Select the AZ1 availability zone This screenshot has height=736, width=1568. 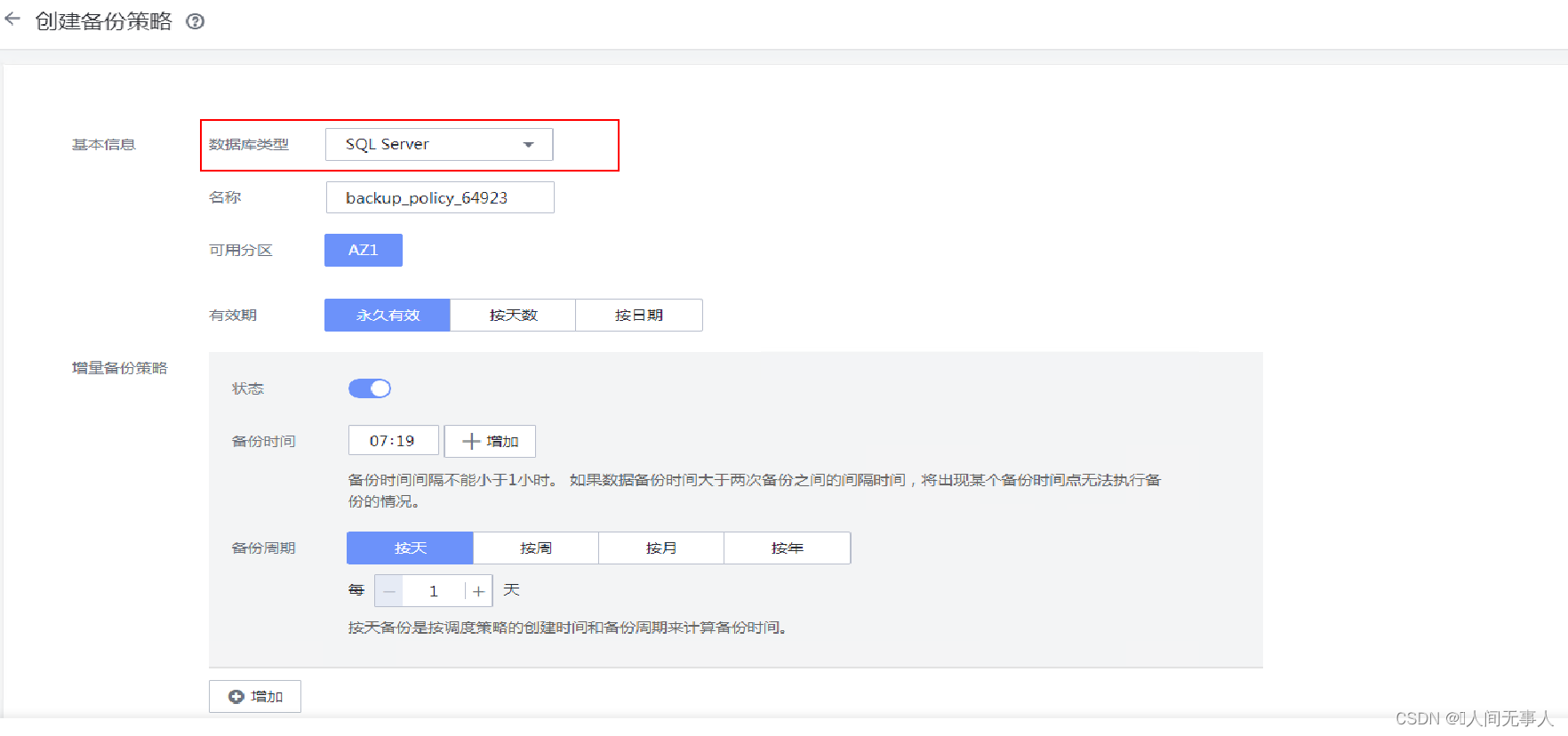click(x=364, y=250)
